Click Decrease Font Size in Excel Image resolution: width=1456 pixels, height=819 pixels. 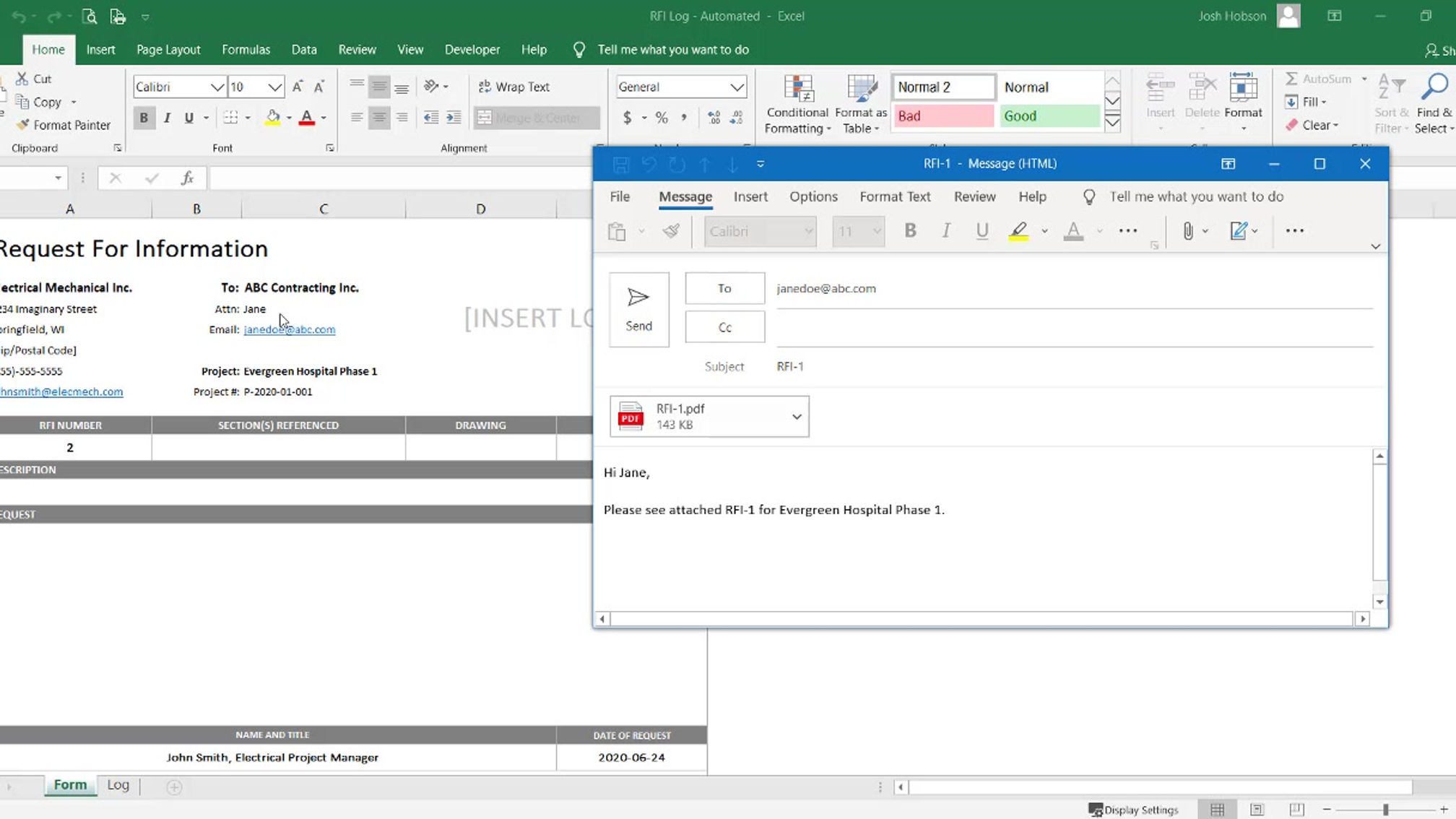pos(318,87)
